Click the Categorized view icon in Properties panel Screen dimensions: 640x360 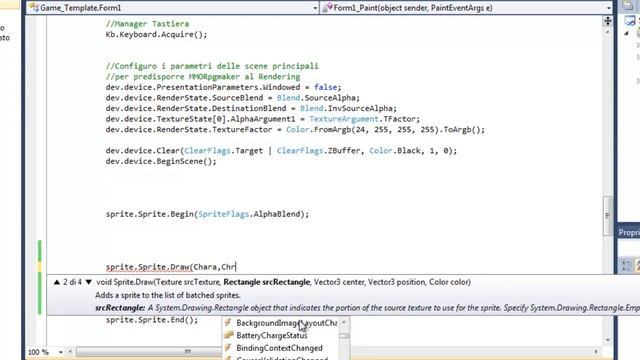[626, 265]
